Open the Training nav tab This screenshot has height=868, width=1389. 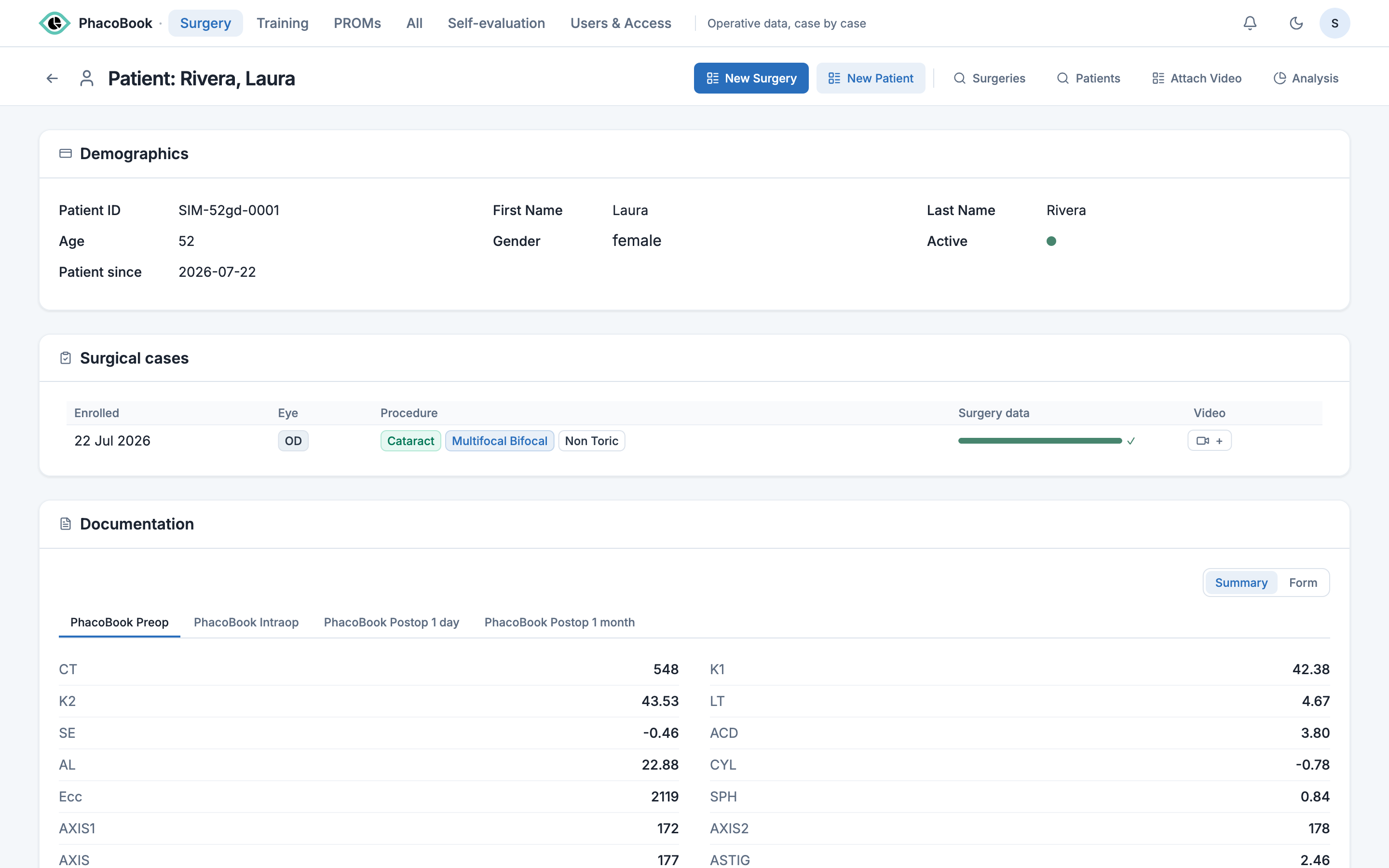(283, 23)
